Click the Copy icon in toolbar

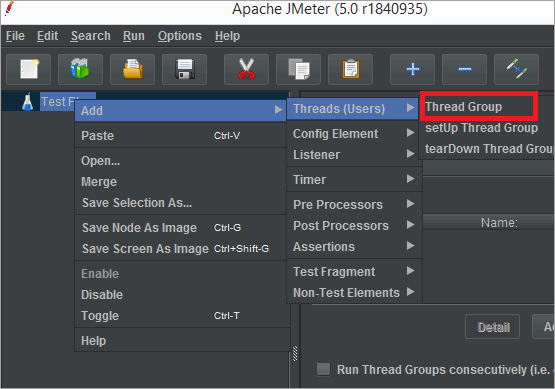tap(298, 69)
